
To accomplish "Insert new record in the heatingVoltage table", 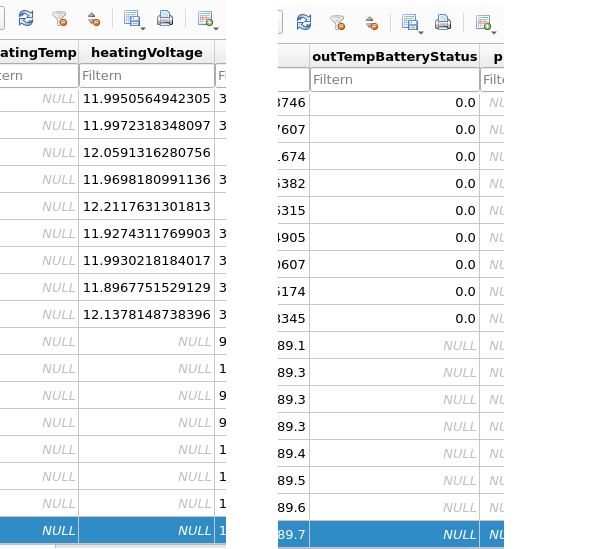I will (204, 19).
